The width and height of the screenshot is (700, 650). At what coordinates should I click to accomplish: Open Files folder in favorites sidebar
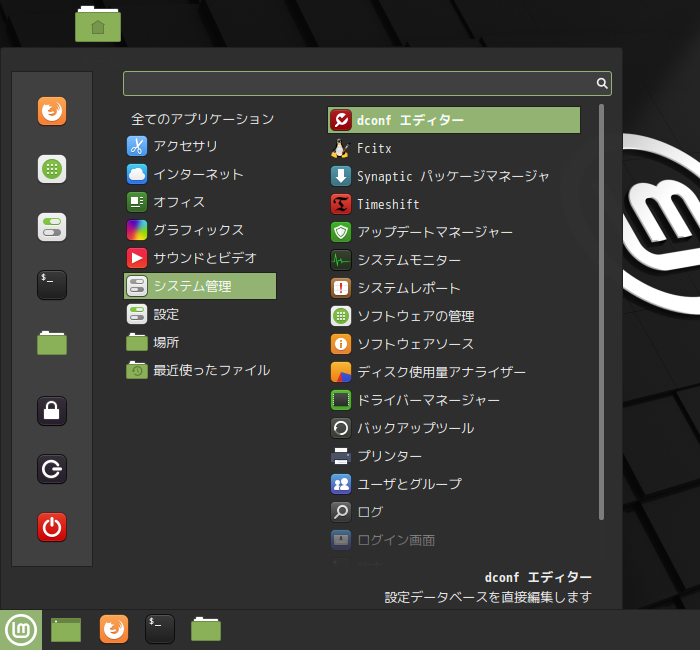tap(52, 343)
